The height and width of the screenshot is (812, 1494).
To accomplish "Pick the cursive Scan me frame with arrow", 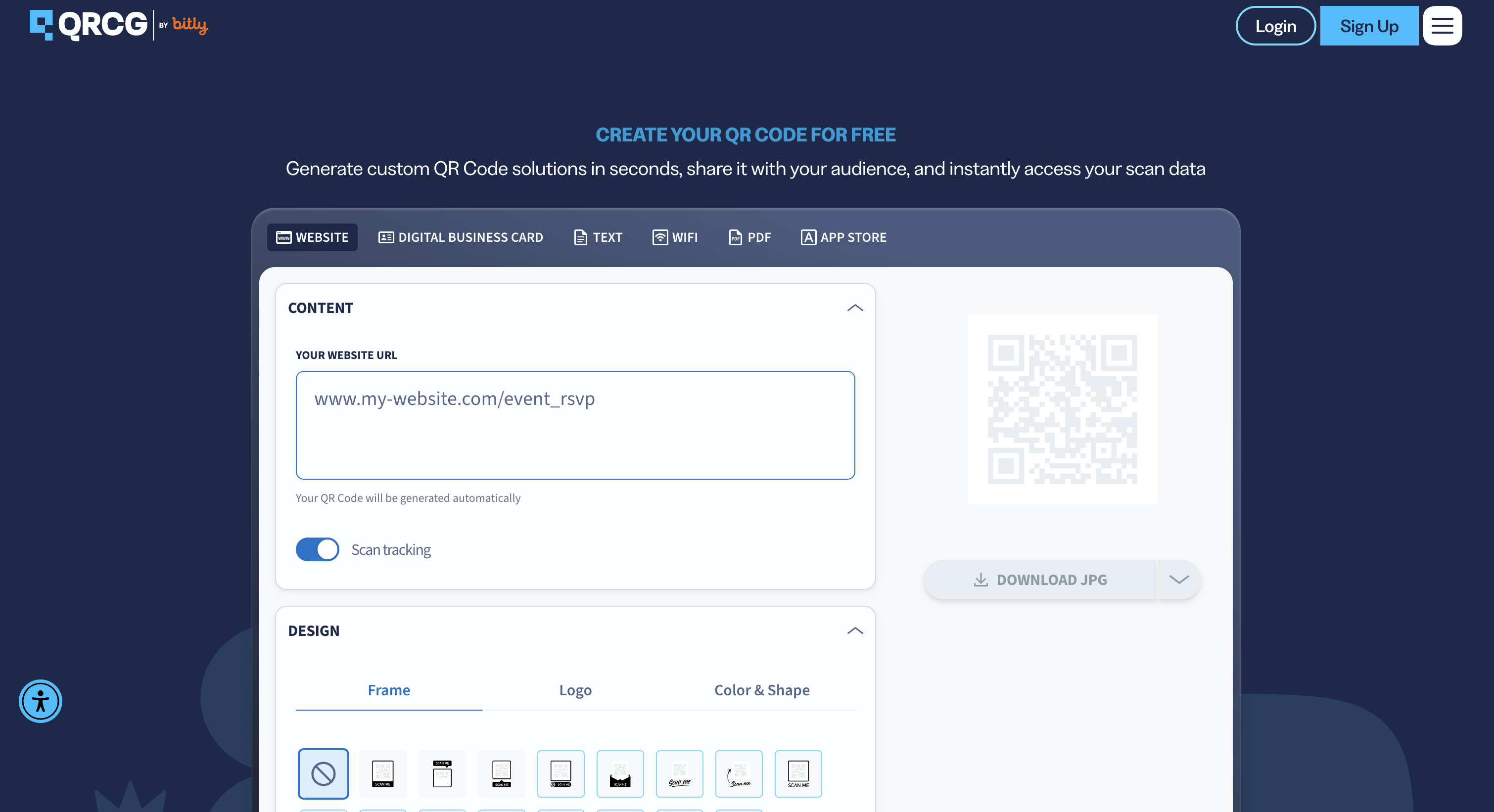I will point(739,774).
